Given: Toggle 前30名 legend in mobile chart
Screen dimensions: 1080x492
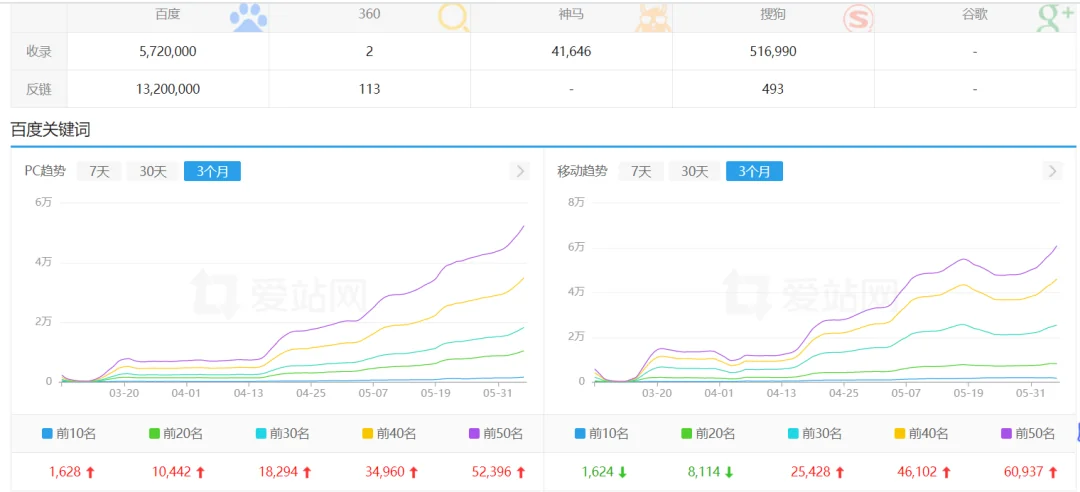Looking at the screenshot, I should point(815,433).
